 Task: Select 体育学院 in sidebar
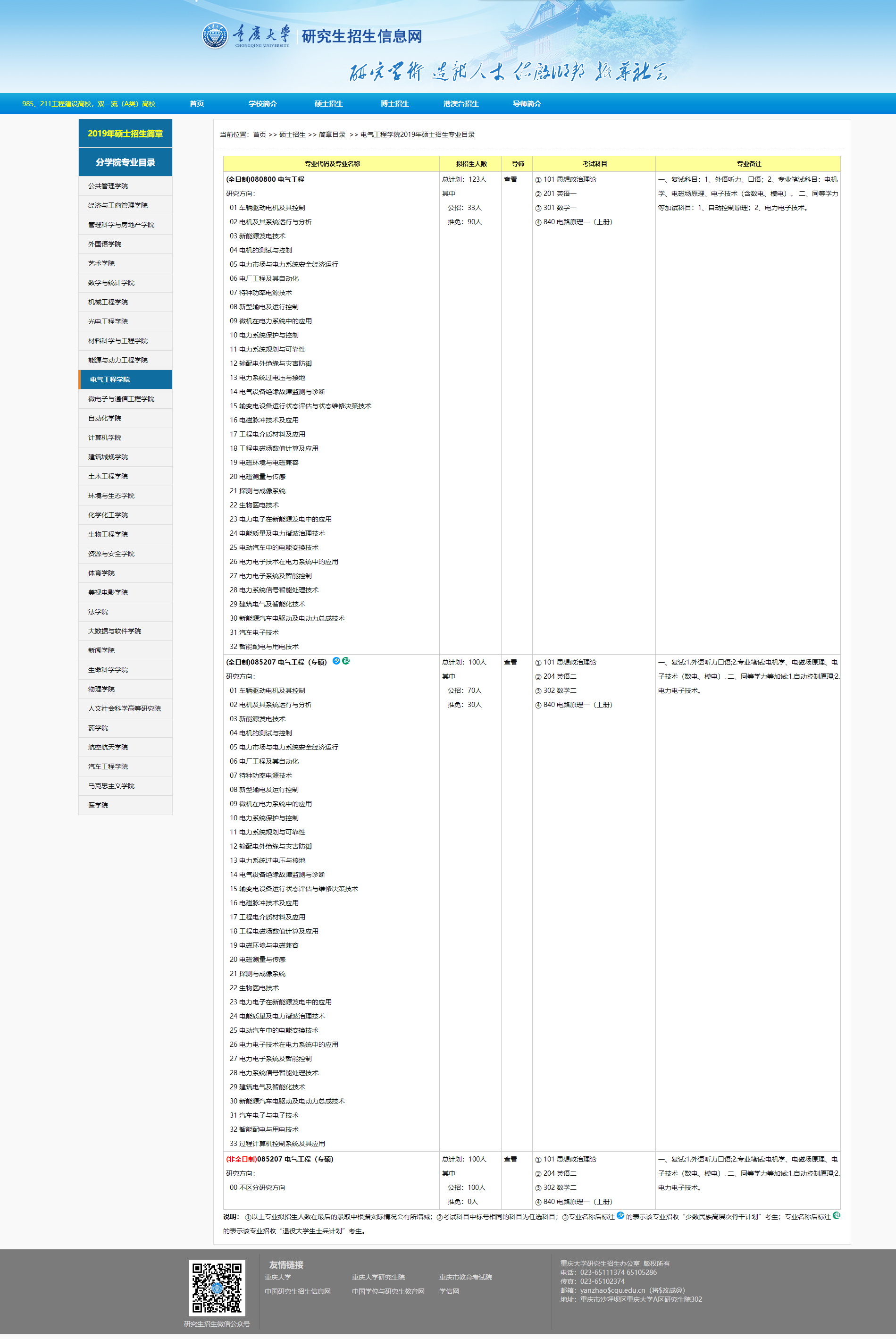pyautogui.click(x=125, y=573)
